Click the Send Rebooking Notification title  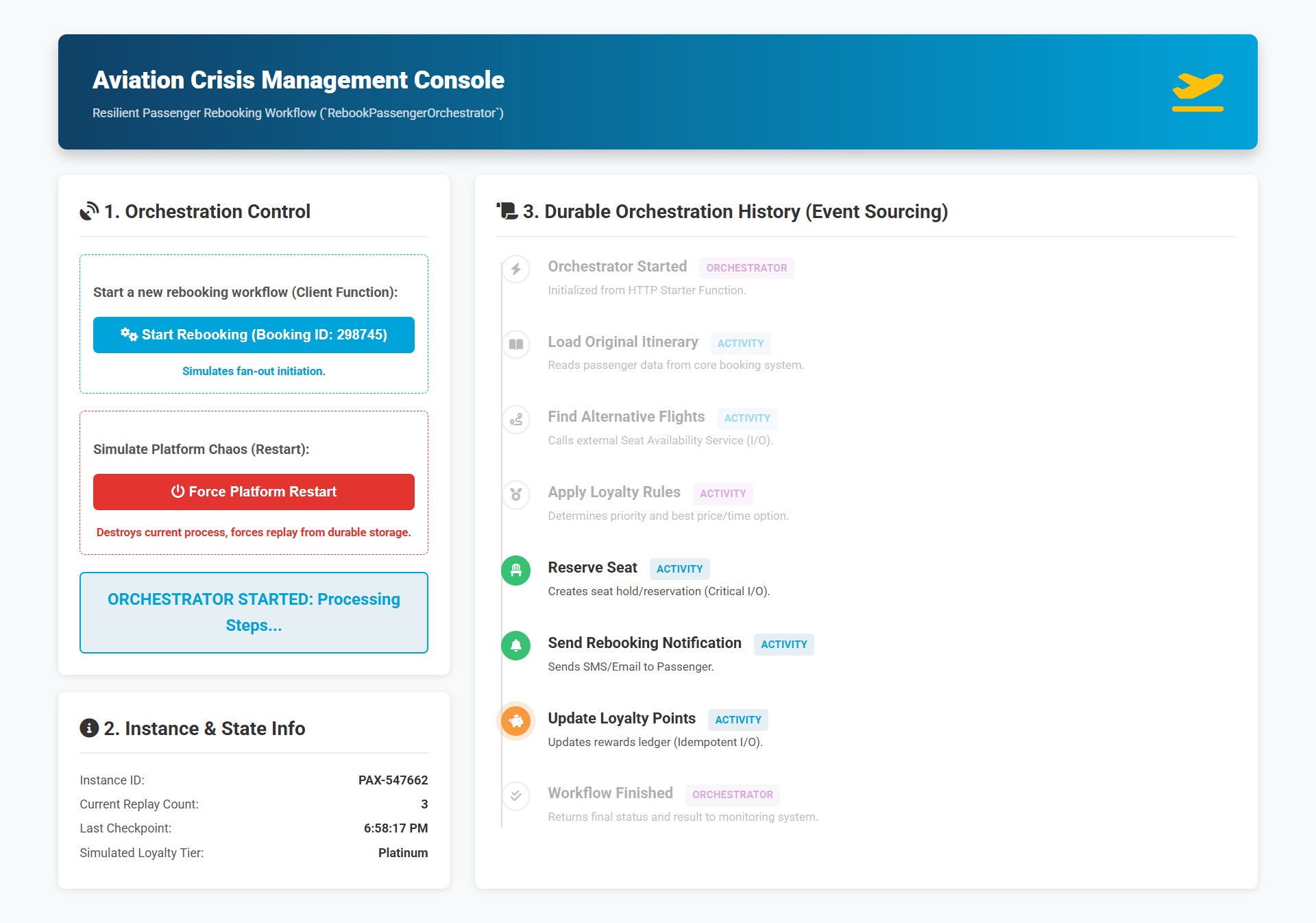[644, 643]
